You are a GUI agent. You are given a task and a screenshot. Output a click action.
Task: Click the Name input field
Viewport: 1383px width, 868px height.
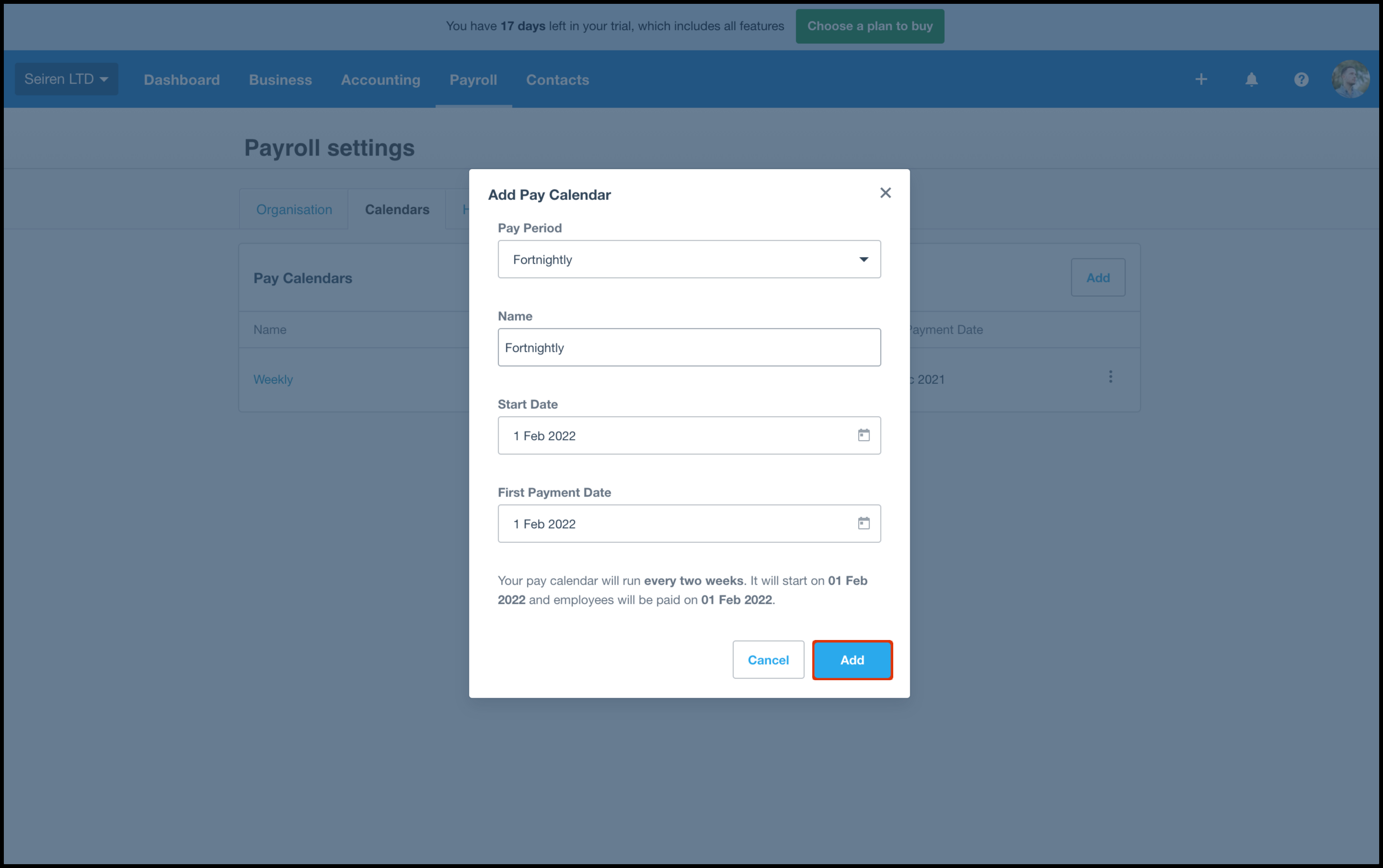click(x=689, y=347)
